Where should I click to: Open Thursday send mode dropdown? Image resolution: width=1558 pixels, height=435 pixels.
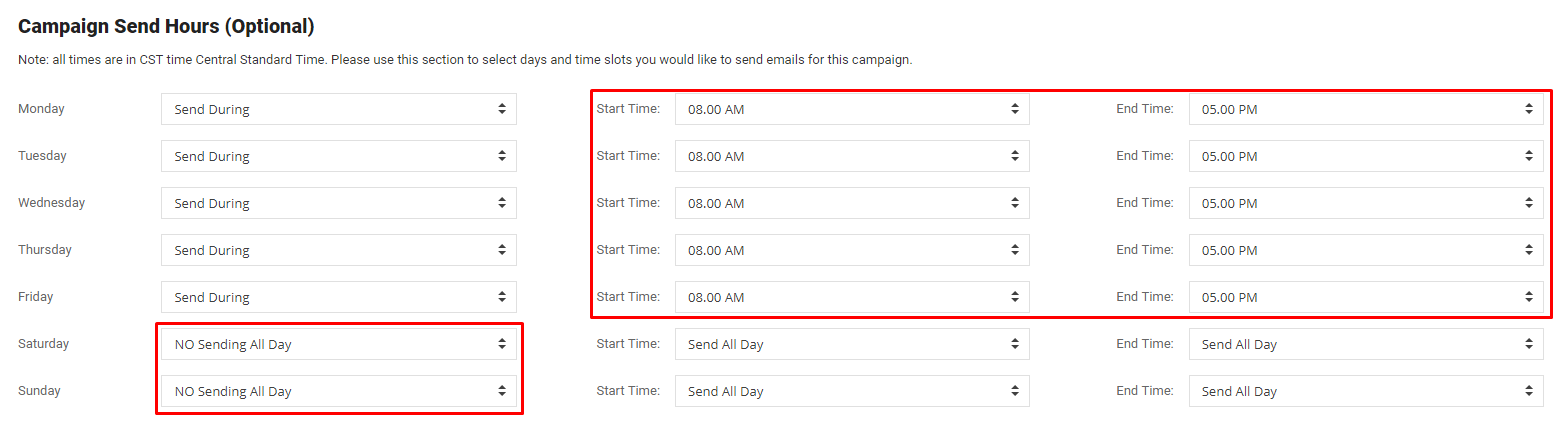[x=339, y=250]
